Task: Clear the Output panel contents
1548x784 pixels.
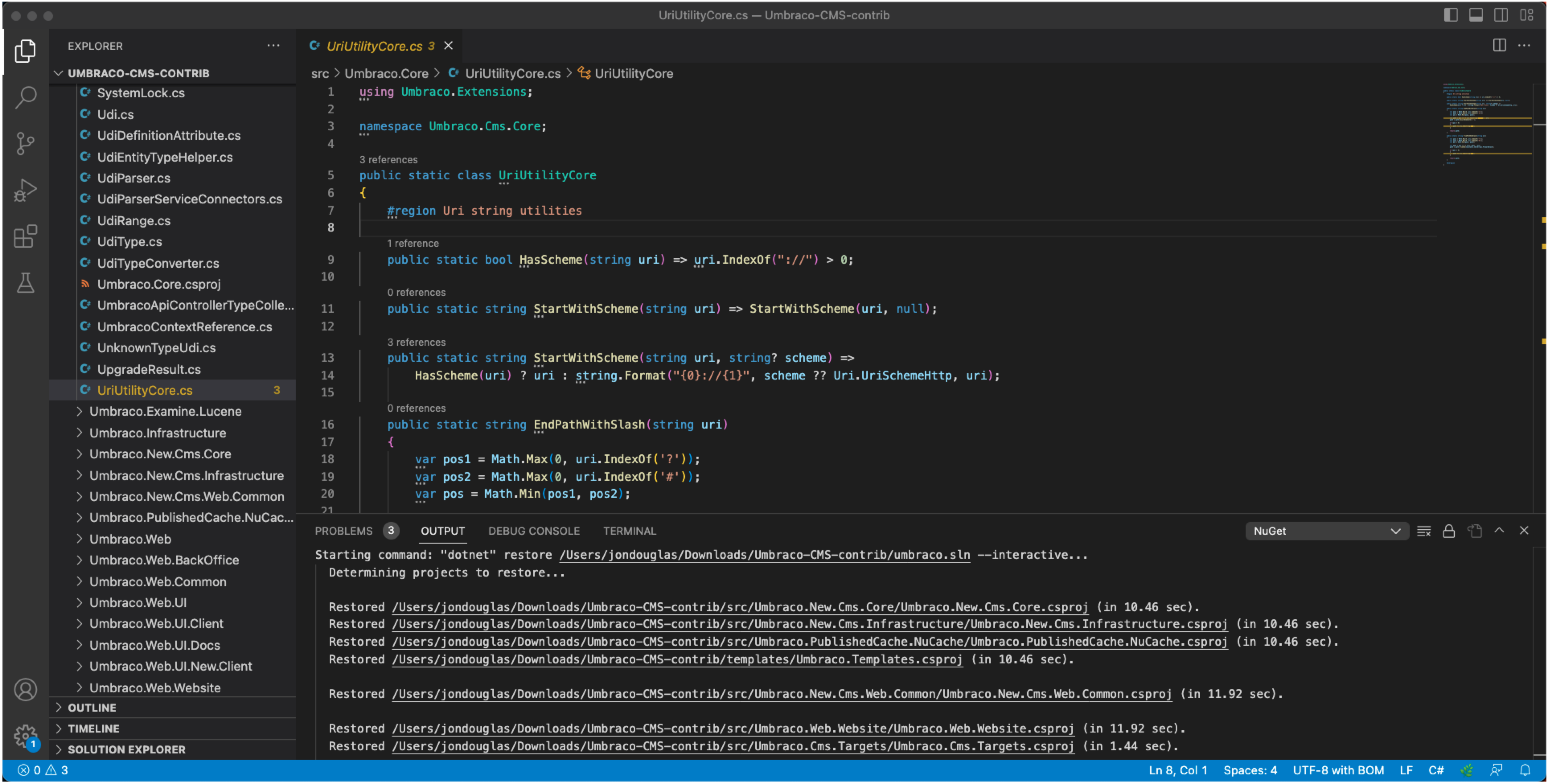Action: pos(1424,531)
